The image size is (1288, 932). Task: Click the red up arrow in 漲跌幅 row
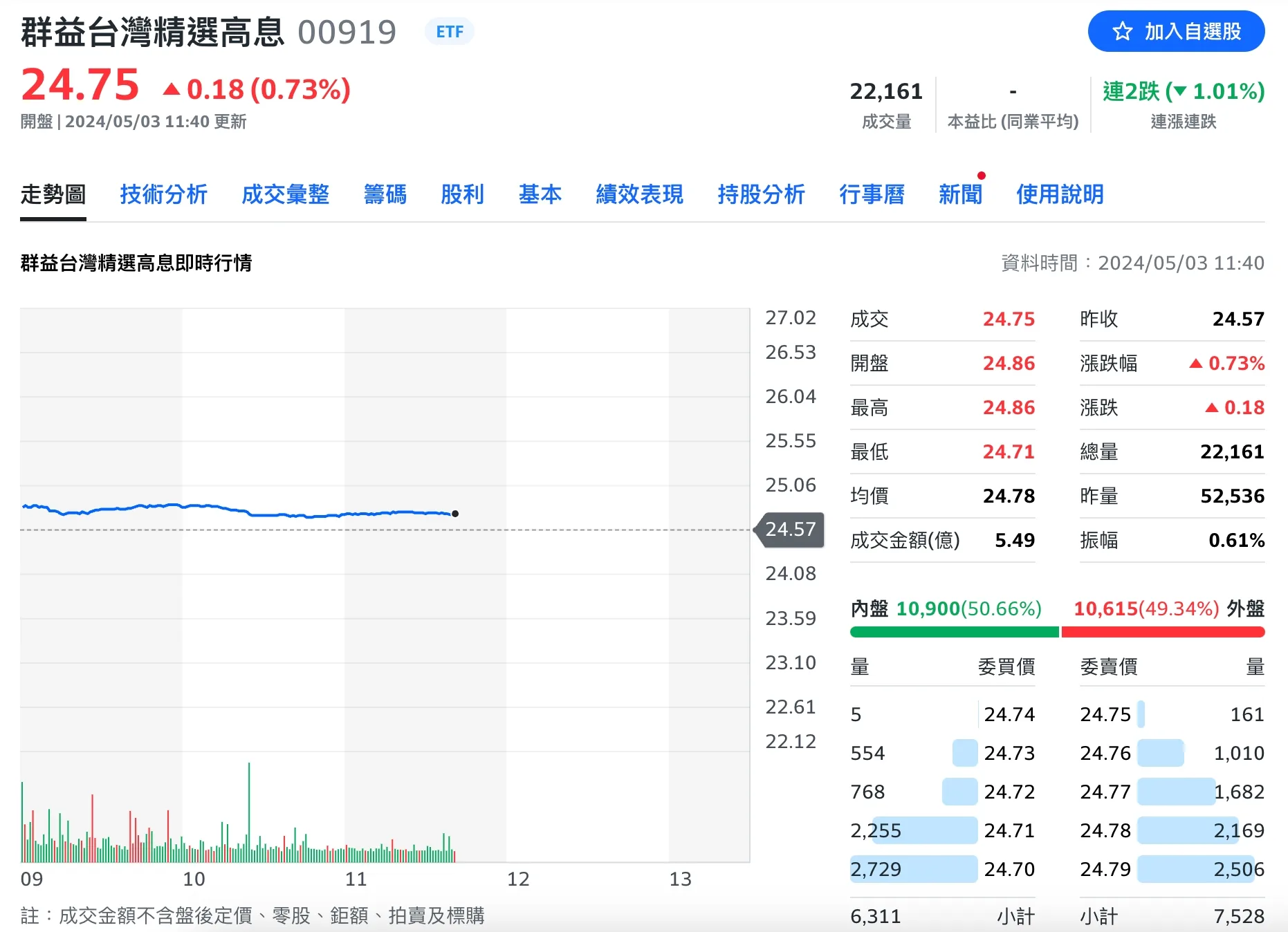[x=1196, y=363]
